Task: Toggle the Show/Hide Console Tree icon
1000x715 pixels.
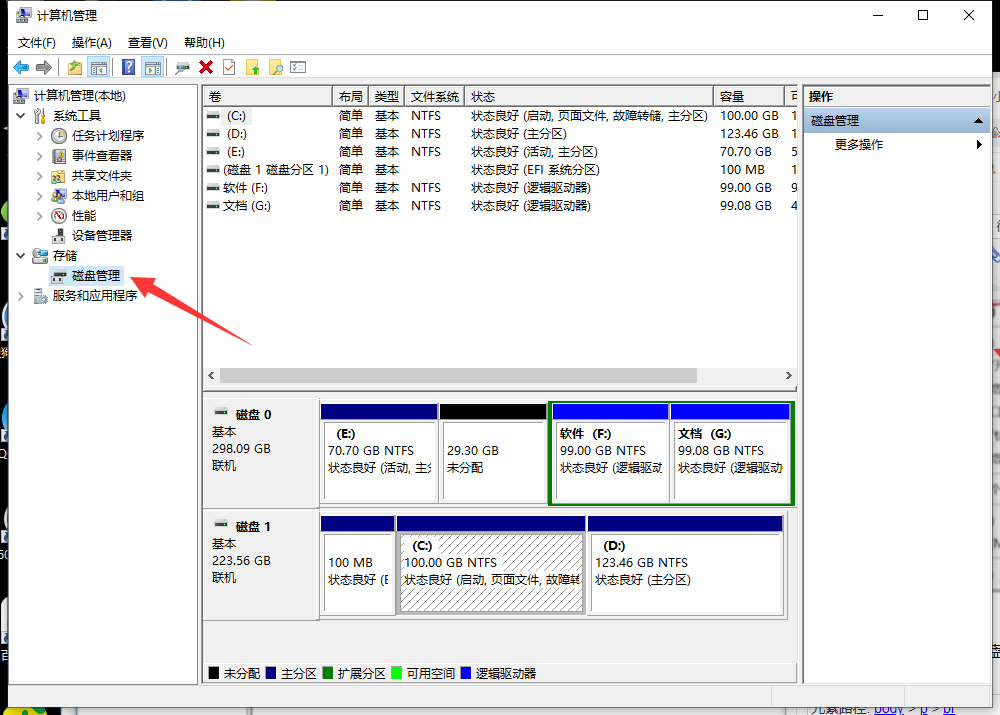Action: point(98,67)
